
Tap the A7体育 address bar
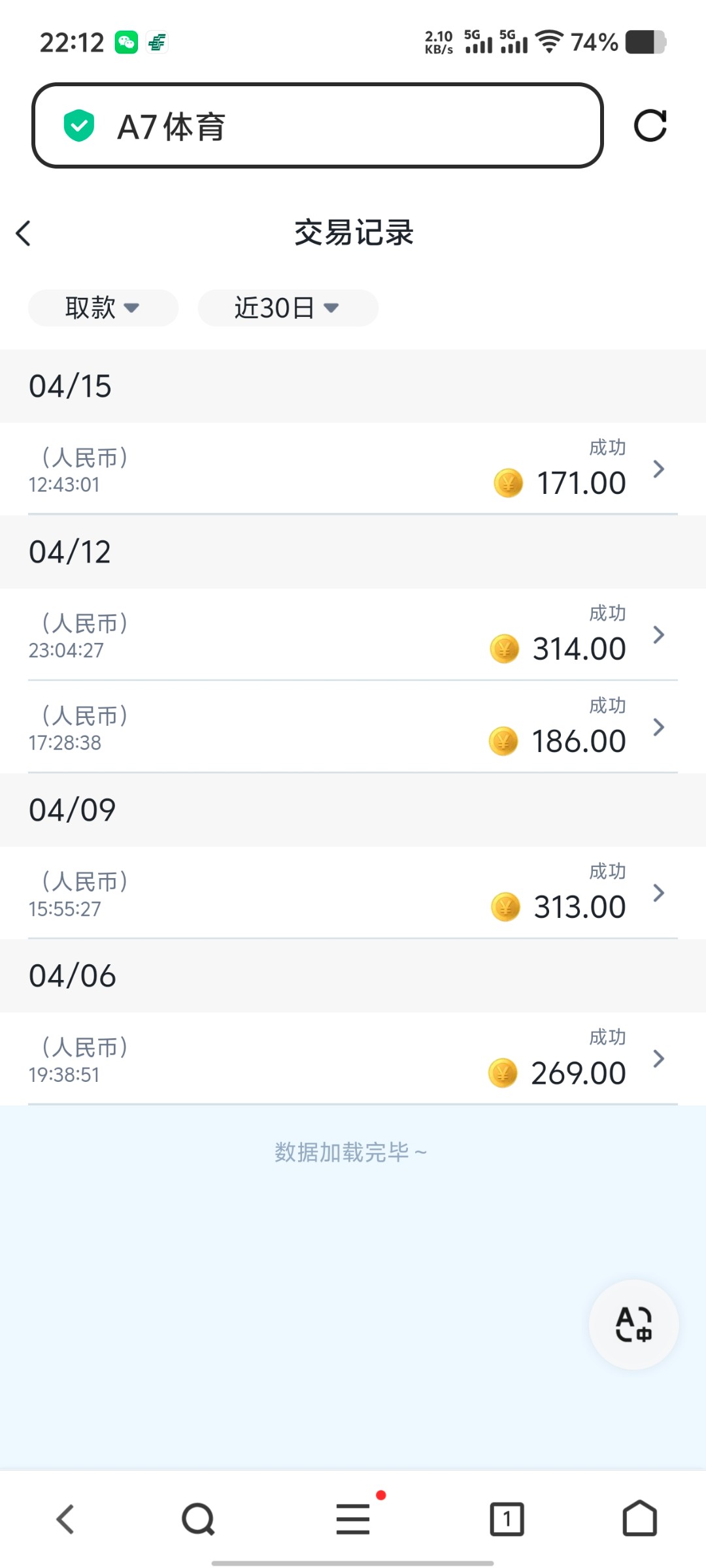317,125
